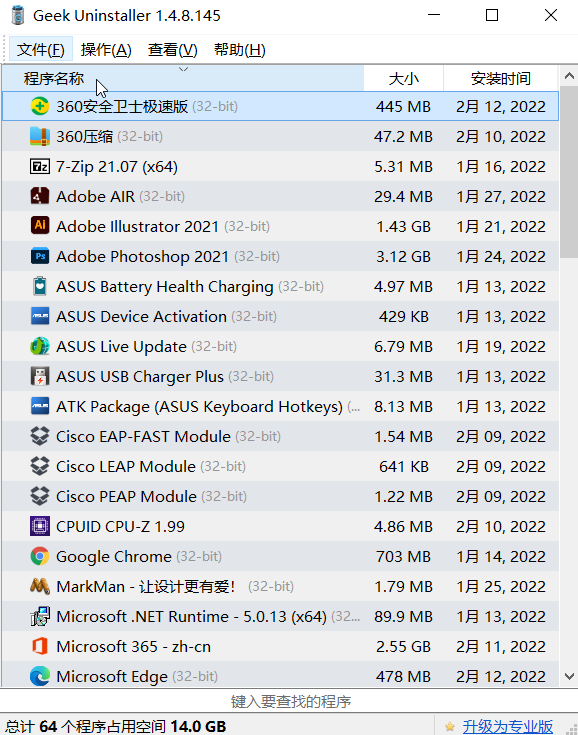Image resolution: width=578 pixels, height=735 pixels.
Task: Select the ASUS Live Update globe icon
Action: 40,346
